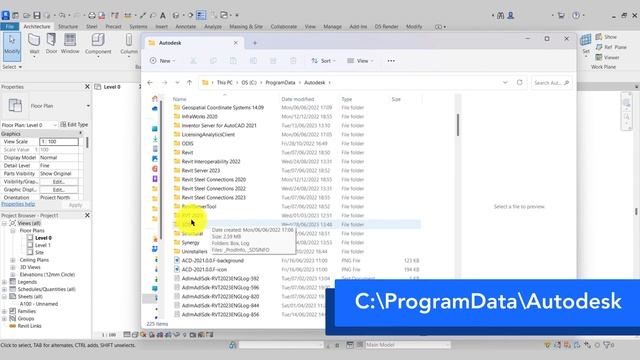Click the Print icon in the quick access toolbar
This screenshot has width=640, height=360.
click(91, 16)
